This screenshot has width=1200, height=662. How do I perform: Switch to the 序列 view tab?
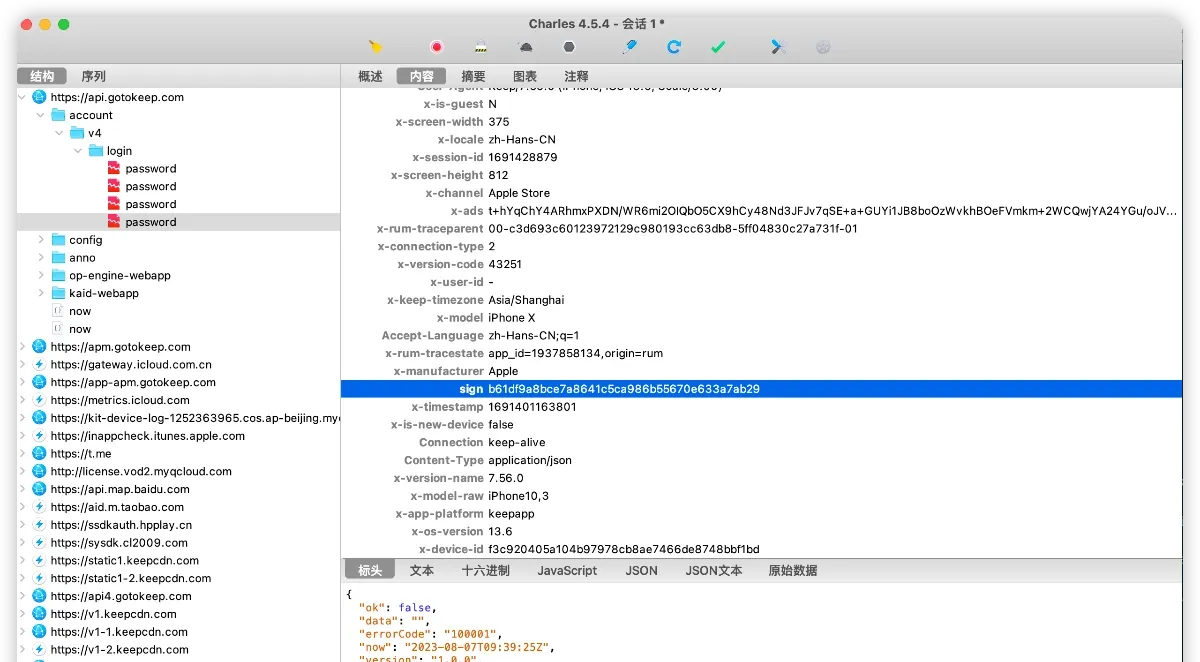(93, 76)
